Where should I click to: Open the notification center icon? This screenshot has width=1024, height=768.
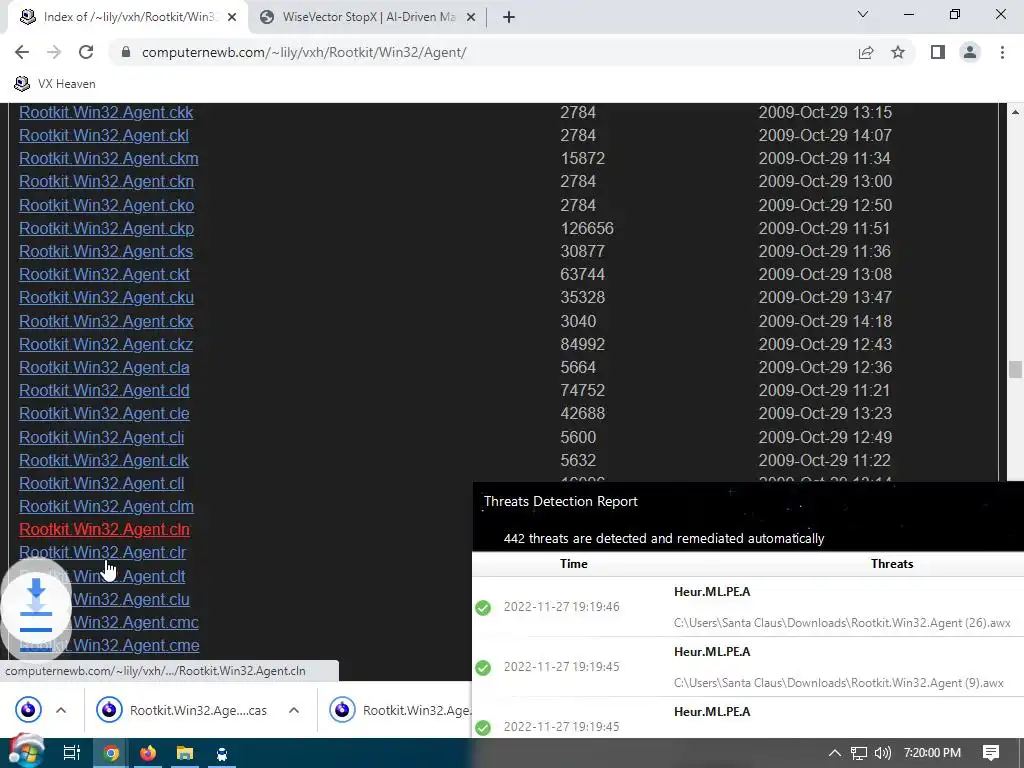click(991, 753)
